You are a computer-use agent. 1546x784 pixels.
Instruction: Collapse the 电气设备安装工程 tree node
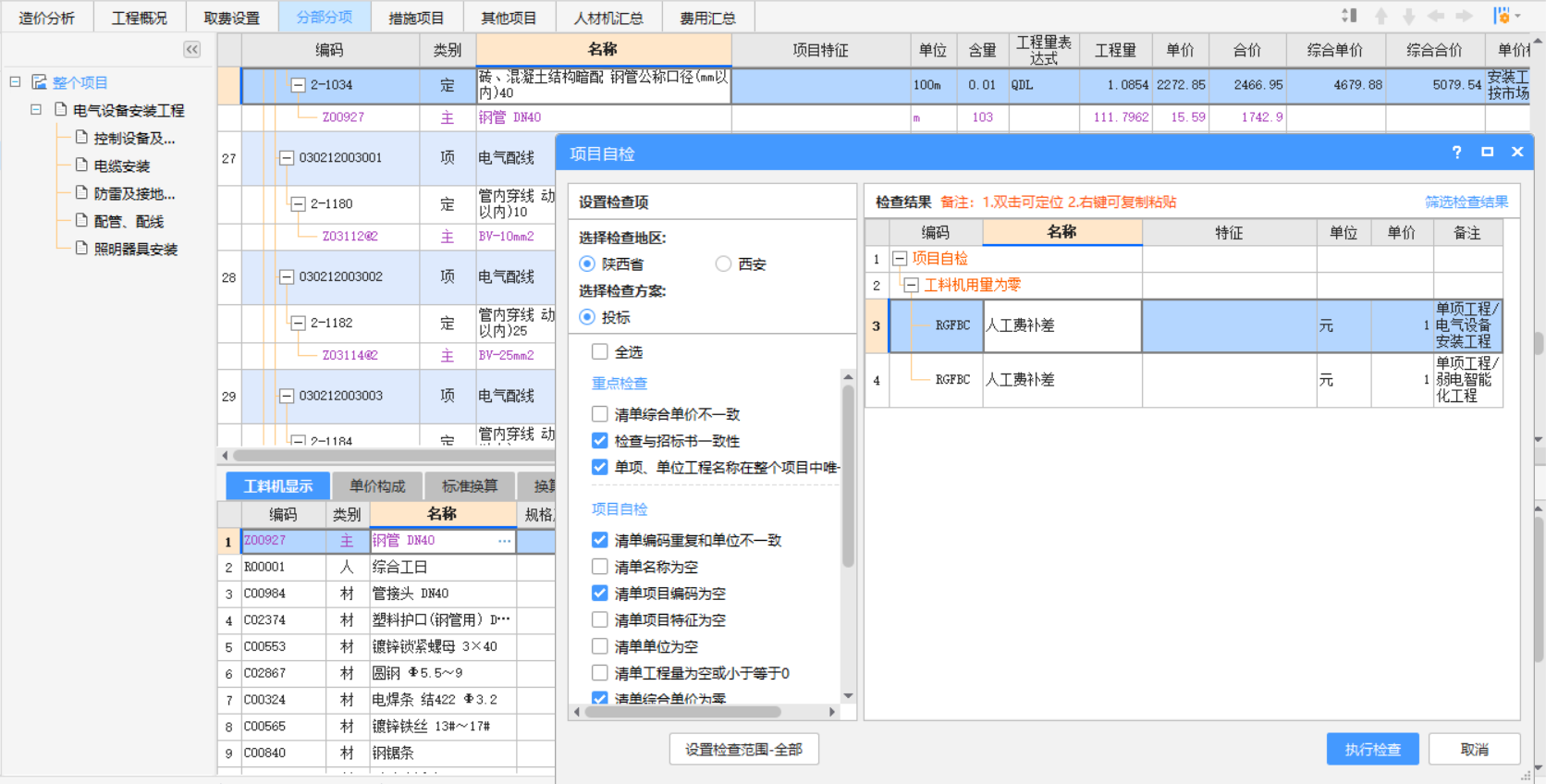pyautogui.click(x=35, y=109)
